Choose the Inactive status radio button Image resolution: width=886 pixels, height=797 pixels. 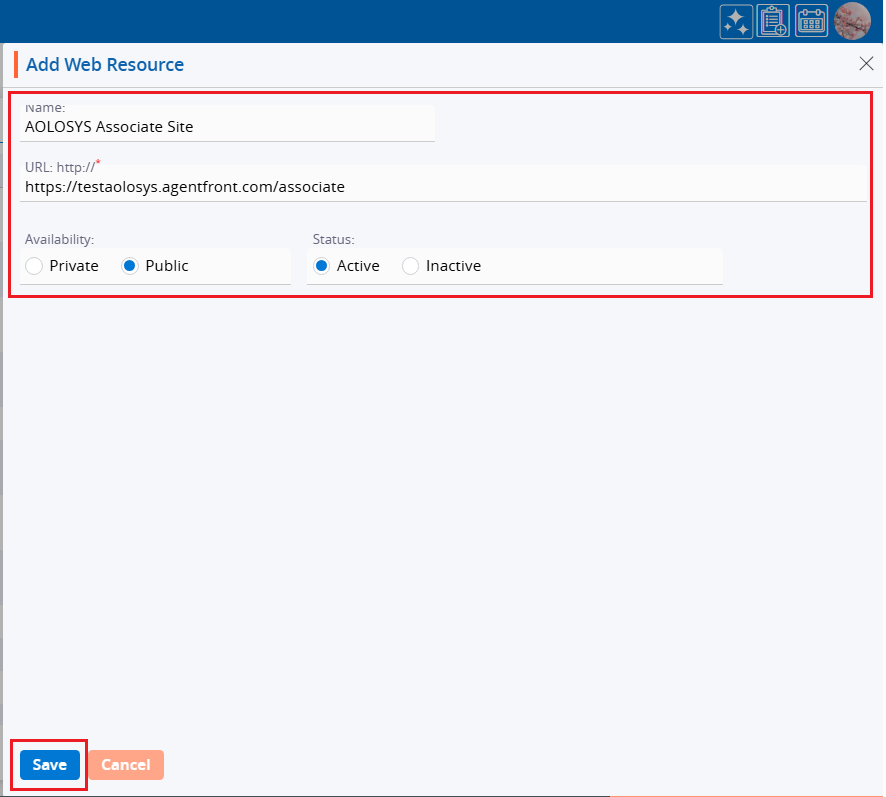[410, 266]
